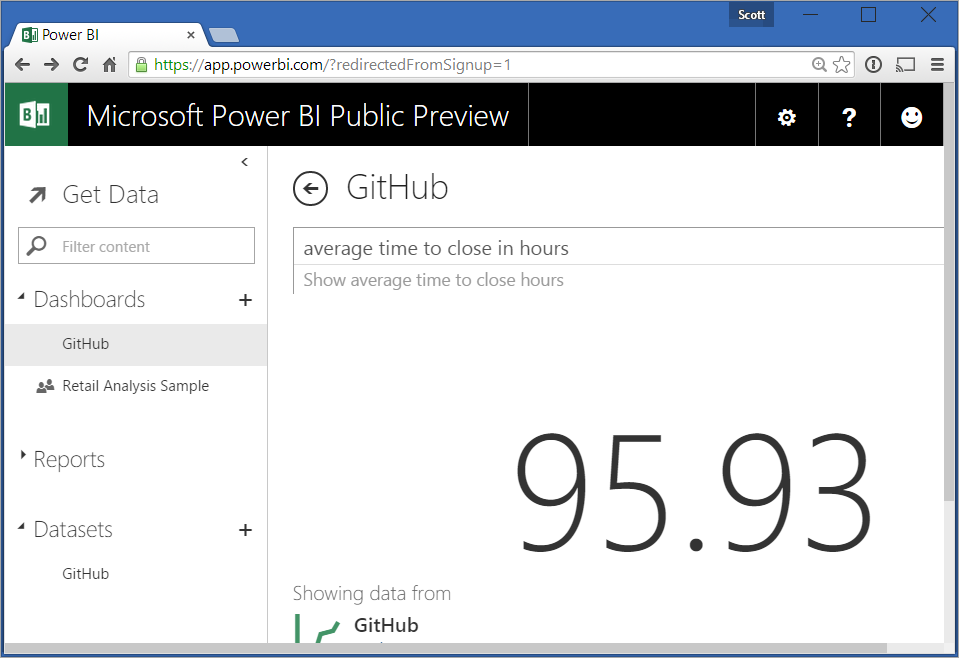959x658 pixels.
Task: Click the Power BI logo icon
Action: pos(36,115)
